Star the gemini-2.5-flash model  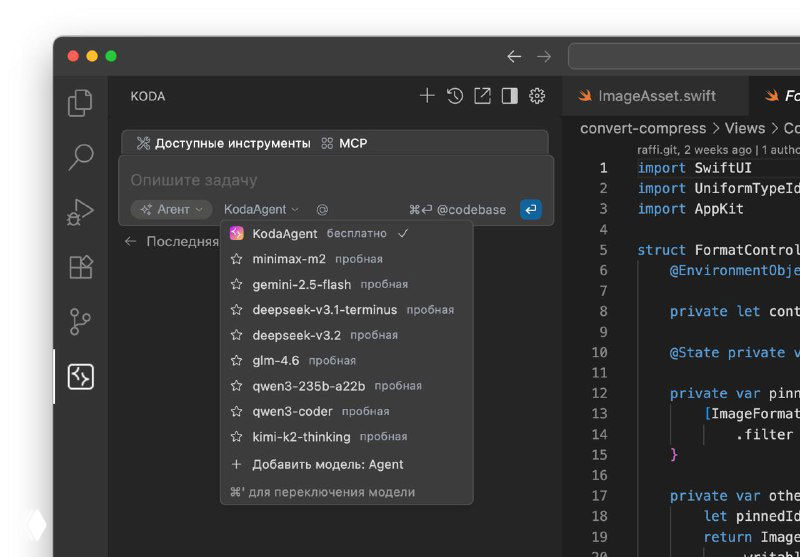click(x=236, y=285)
